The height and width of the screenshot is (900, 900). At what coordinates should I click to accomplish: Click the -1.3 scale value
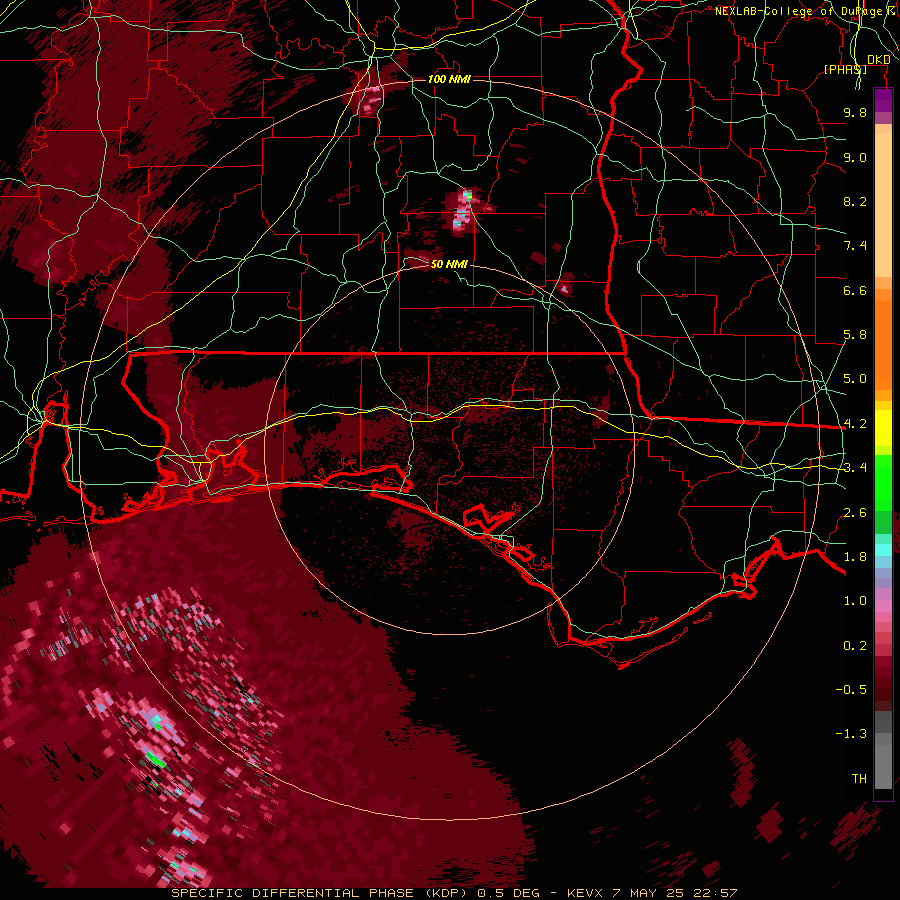click(851, 734)
